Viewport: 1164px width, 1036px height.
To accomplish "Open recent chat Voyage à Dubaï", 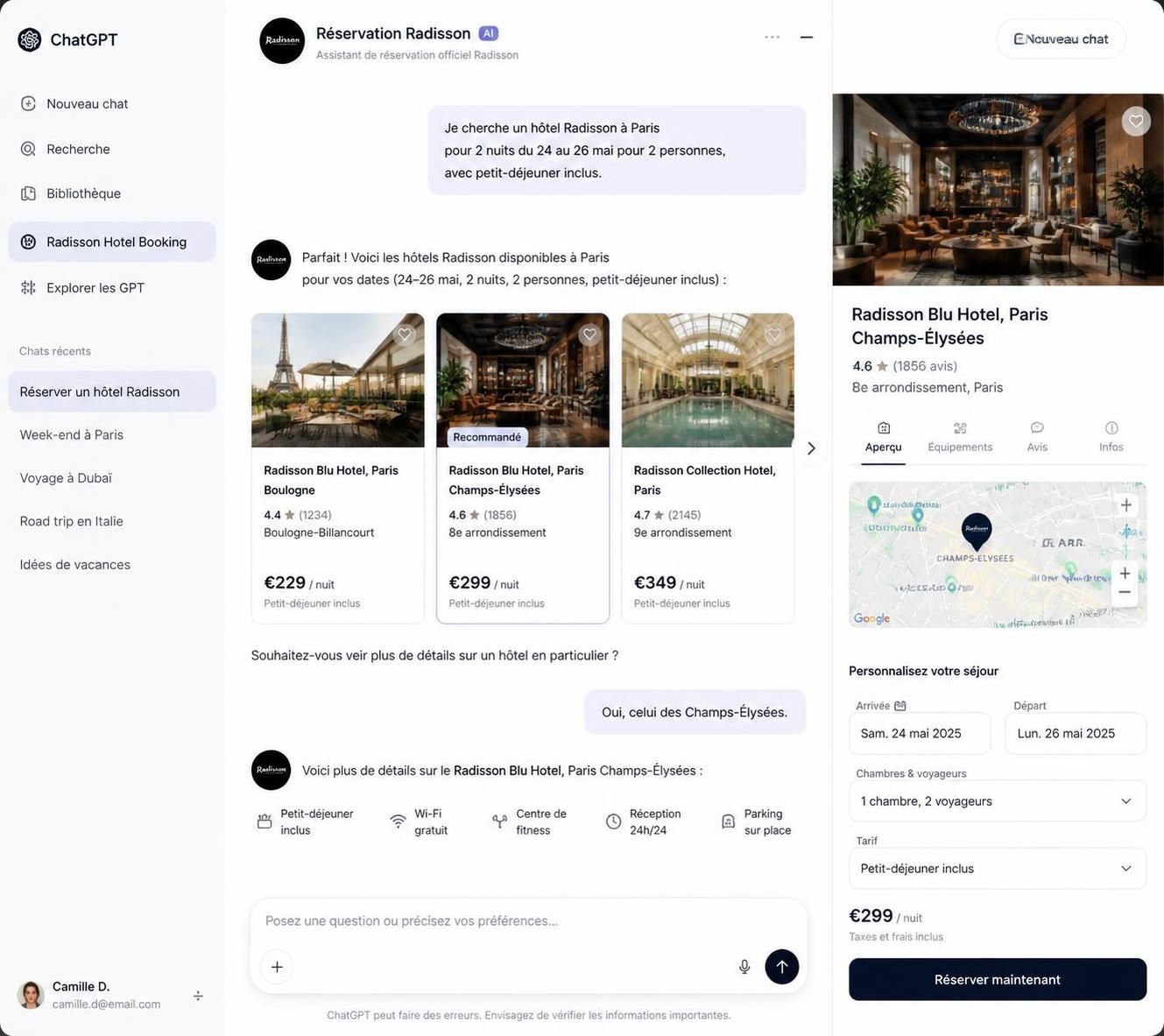I will point(112,478).
